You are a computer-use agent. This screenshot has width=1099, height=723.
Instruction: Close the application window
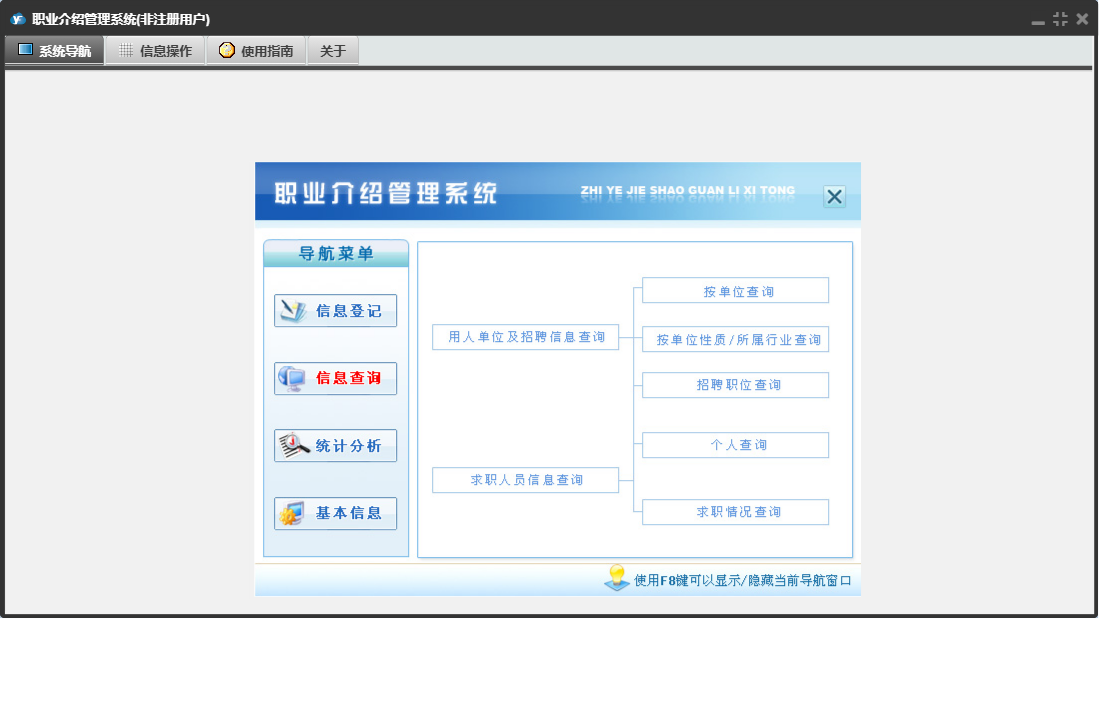[x=1082, y=19]
